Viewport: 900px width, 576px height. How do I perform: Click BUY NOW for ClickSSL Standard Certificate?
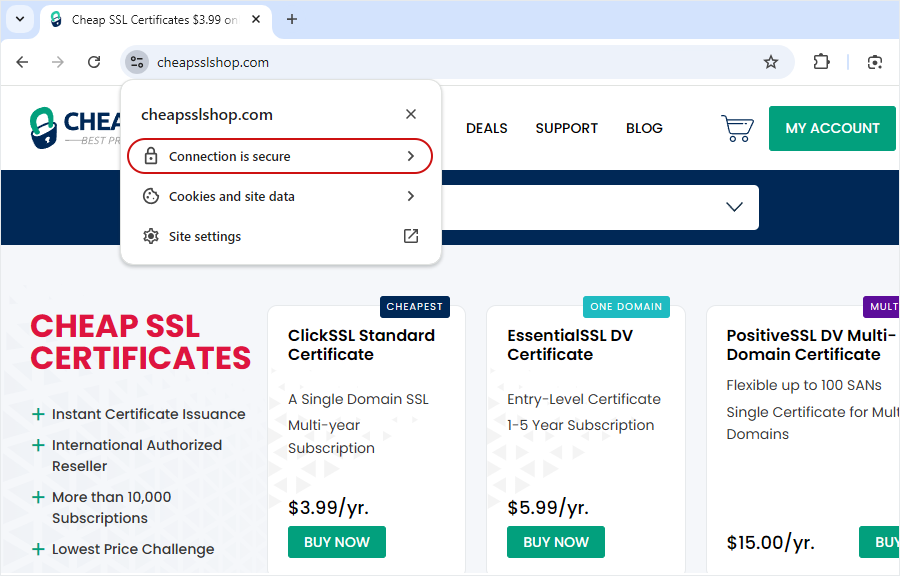[337, 542]
